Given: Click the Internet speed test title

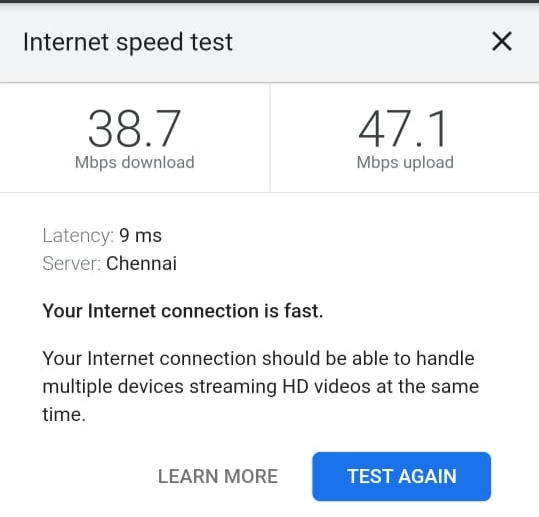Looking at the screenshot, I should click(x=128, y=43).
